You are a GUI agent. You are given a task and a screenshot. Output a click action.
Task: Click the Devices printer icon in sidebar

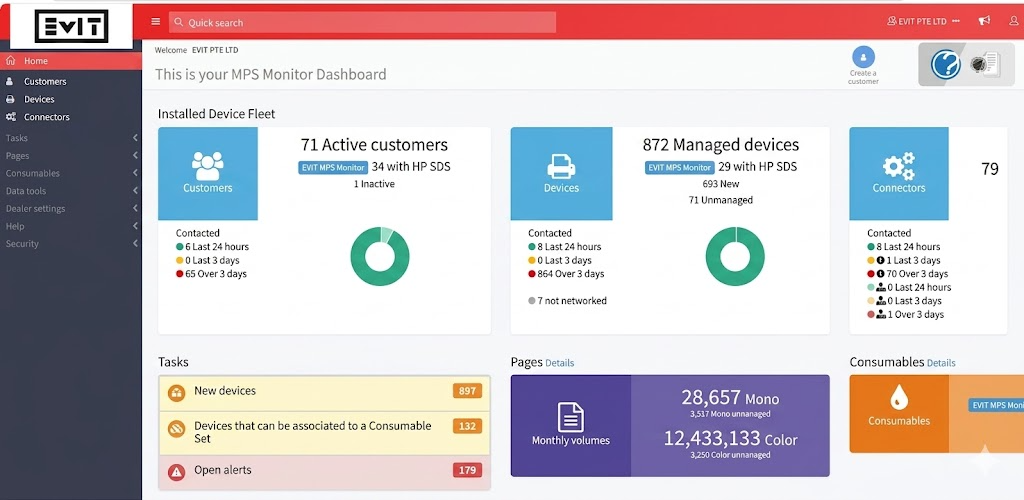[10, 99]
